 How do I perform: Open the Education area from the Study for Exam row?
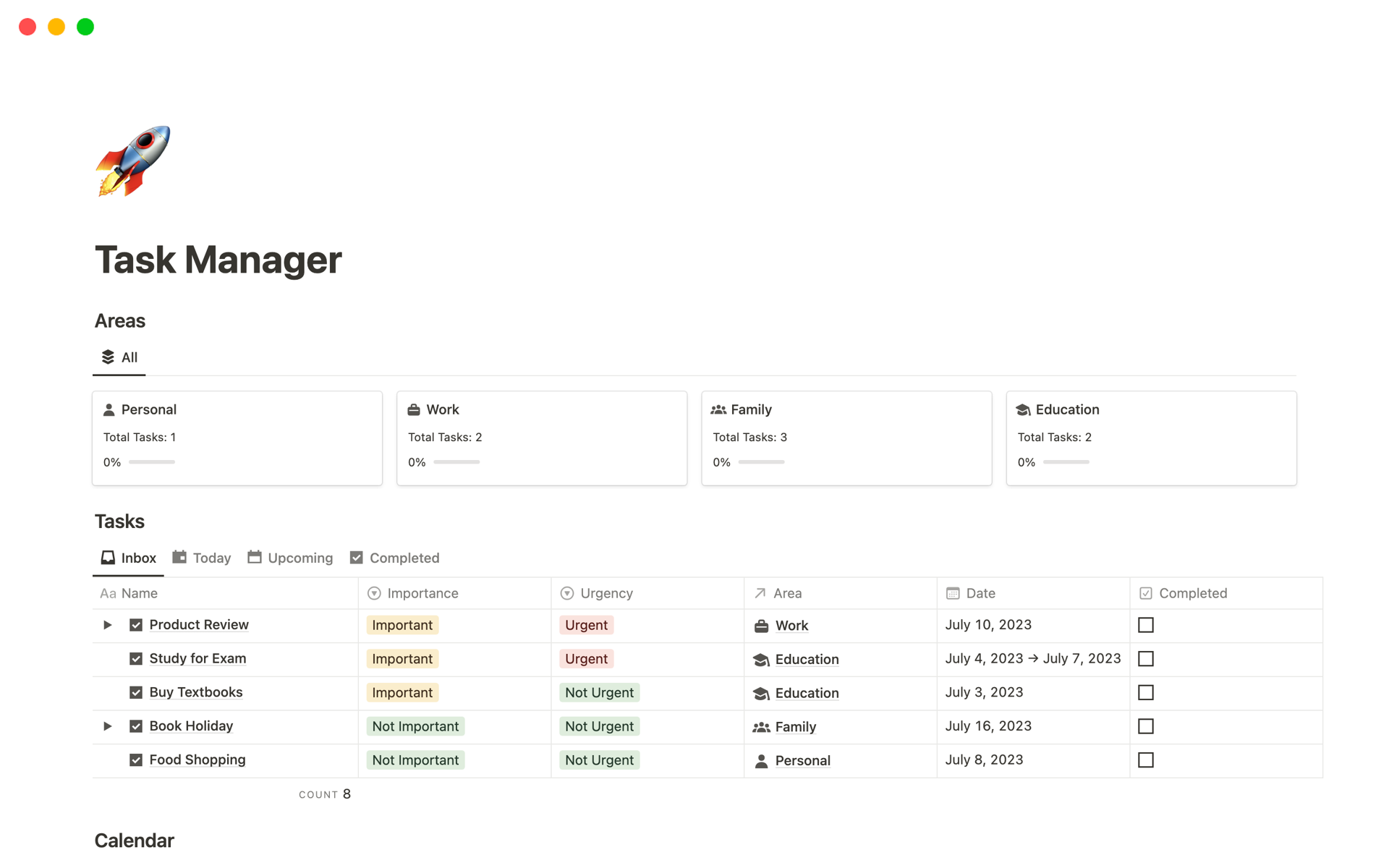point(807,659)
